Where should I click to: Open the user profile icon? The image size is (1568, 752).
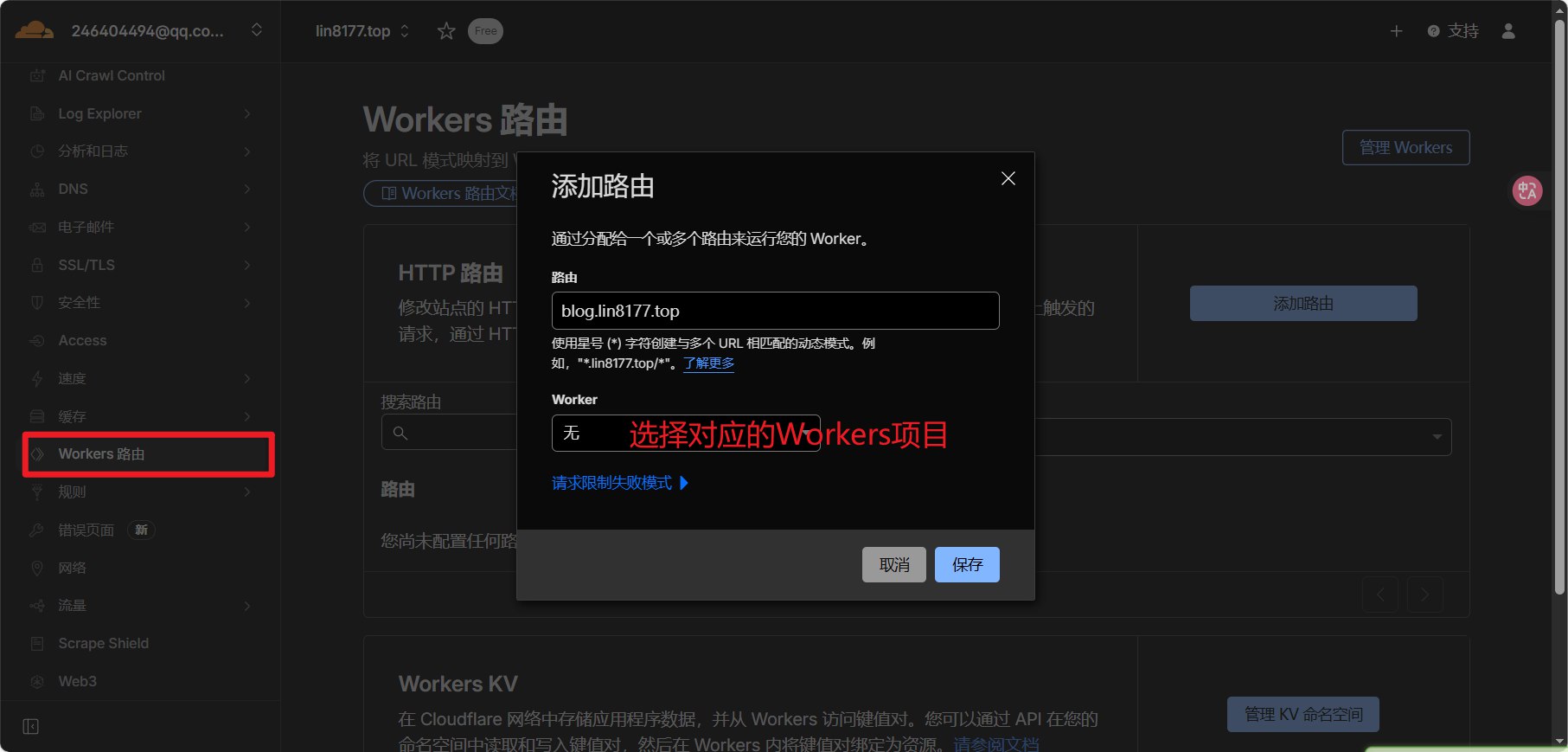click(x=1508, y=31)
